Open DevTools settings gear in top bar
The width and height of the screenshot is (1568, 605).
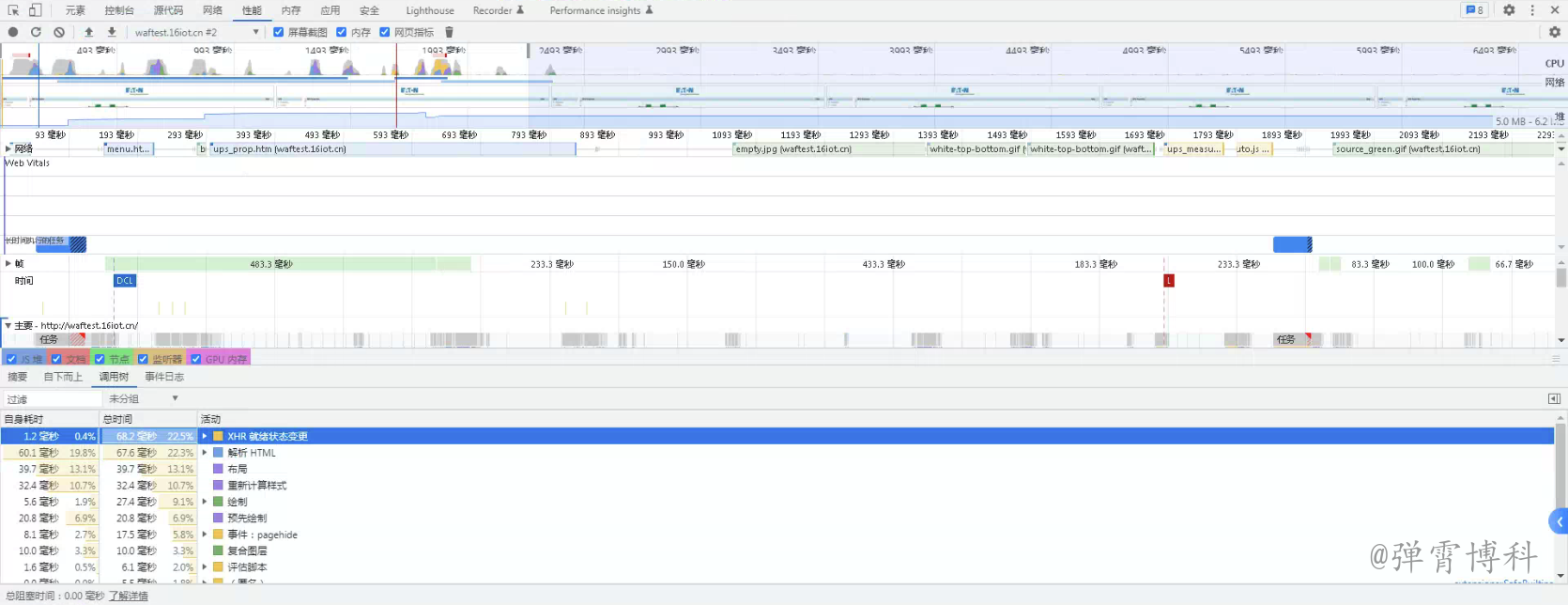(1509, 10)
